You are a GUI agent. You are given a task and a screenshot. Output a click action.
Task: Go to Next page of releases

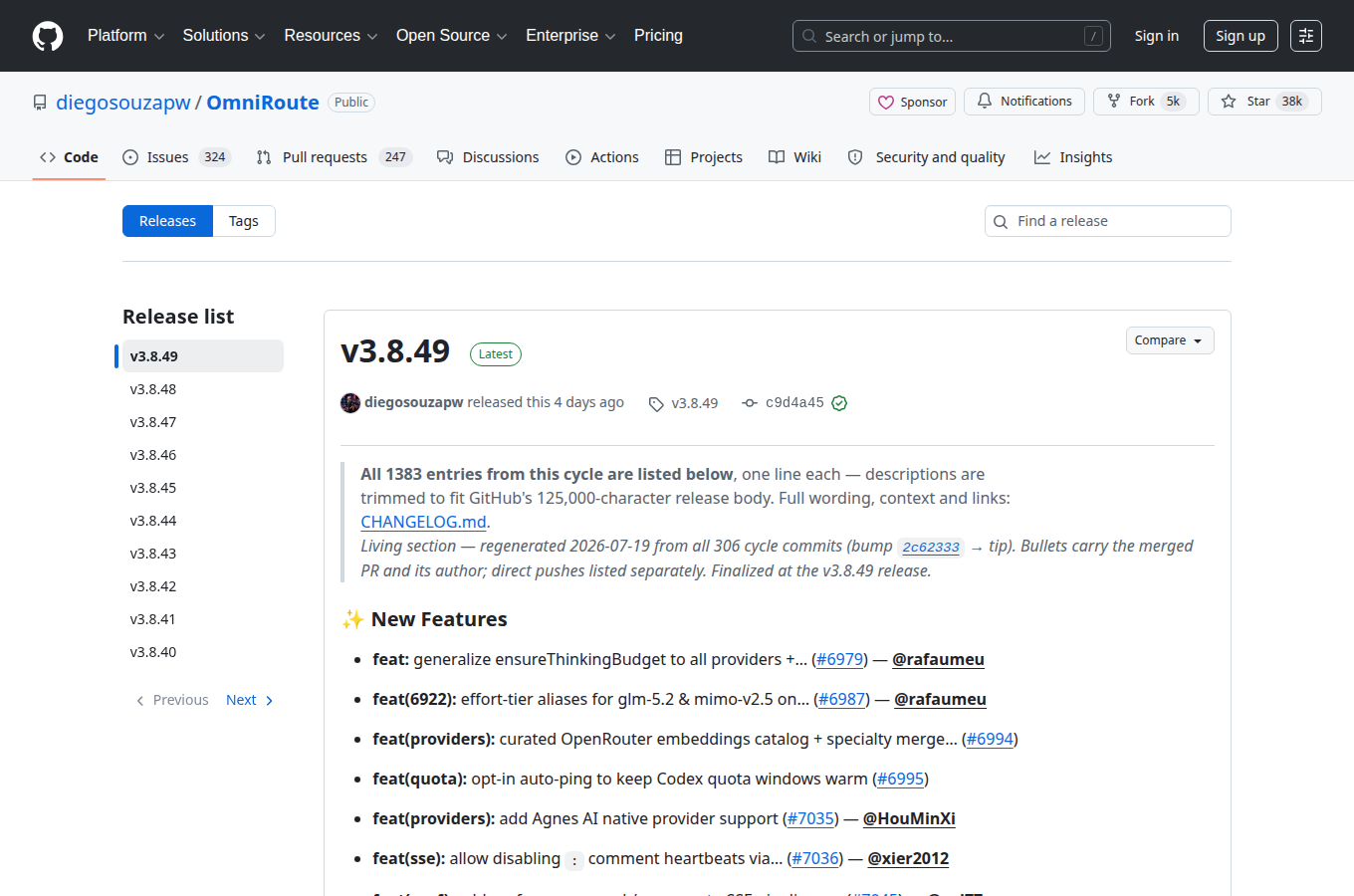pyautogui.click(x=249, y=700)
